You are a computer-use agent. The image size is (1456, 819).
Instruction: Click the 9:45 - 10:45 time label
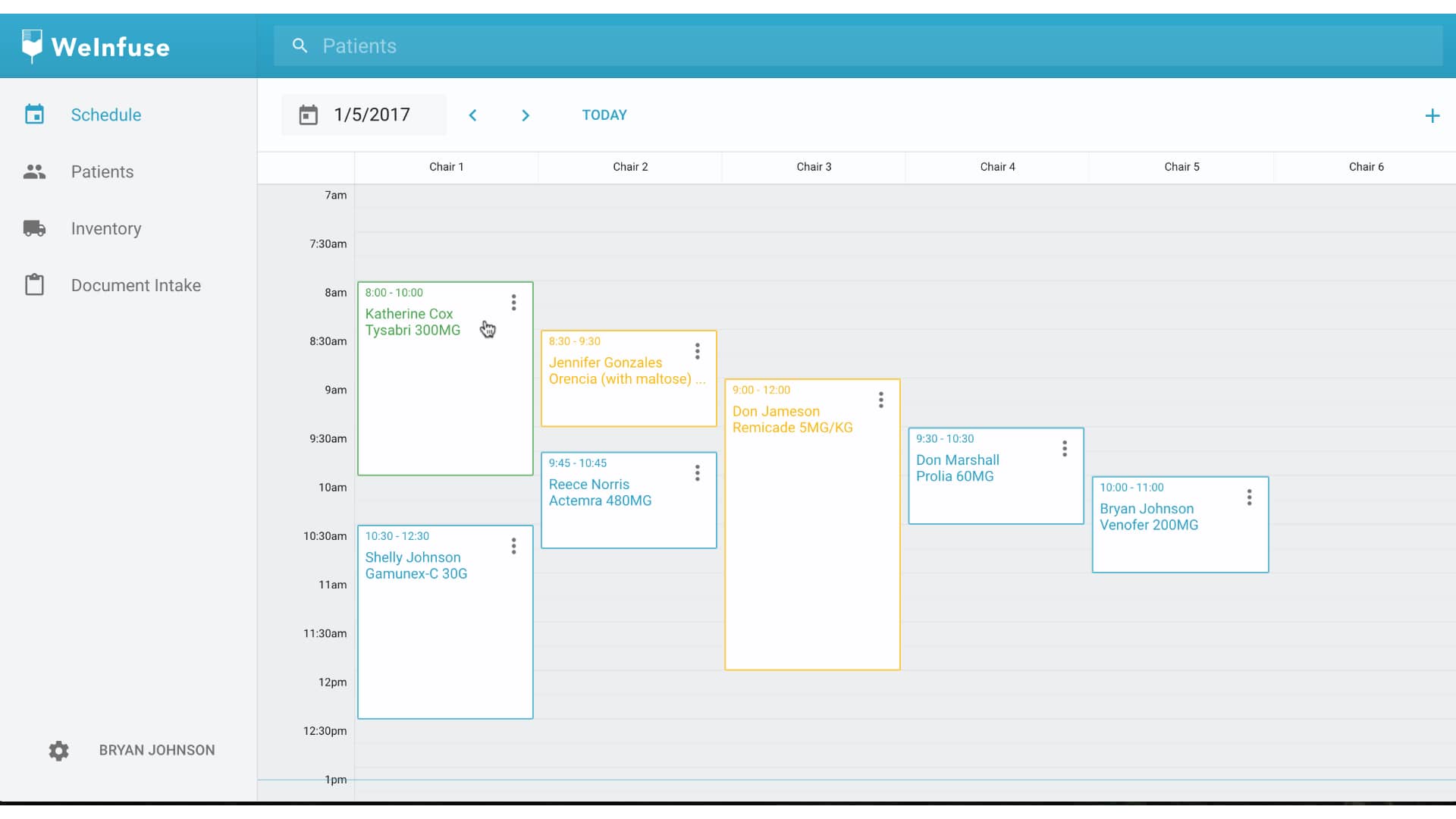click(578, 463)
